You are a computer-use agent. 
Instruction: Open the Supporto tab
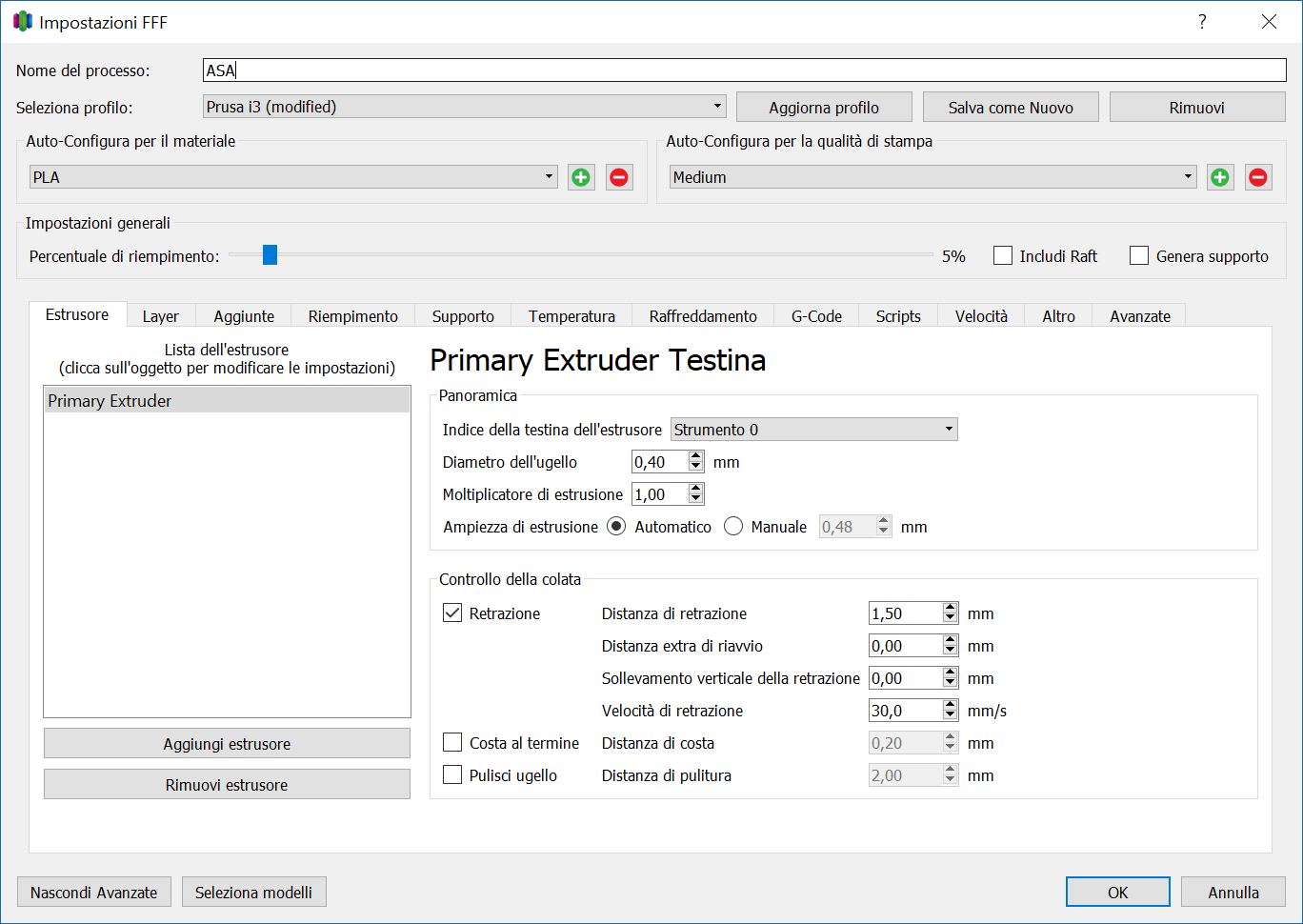point(463,316)
